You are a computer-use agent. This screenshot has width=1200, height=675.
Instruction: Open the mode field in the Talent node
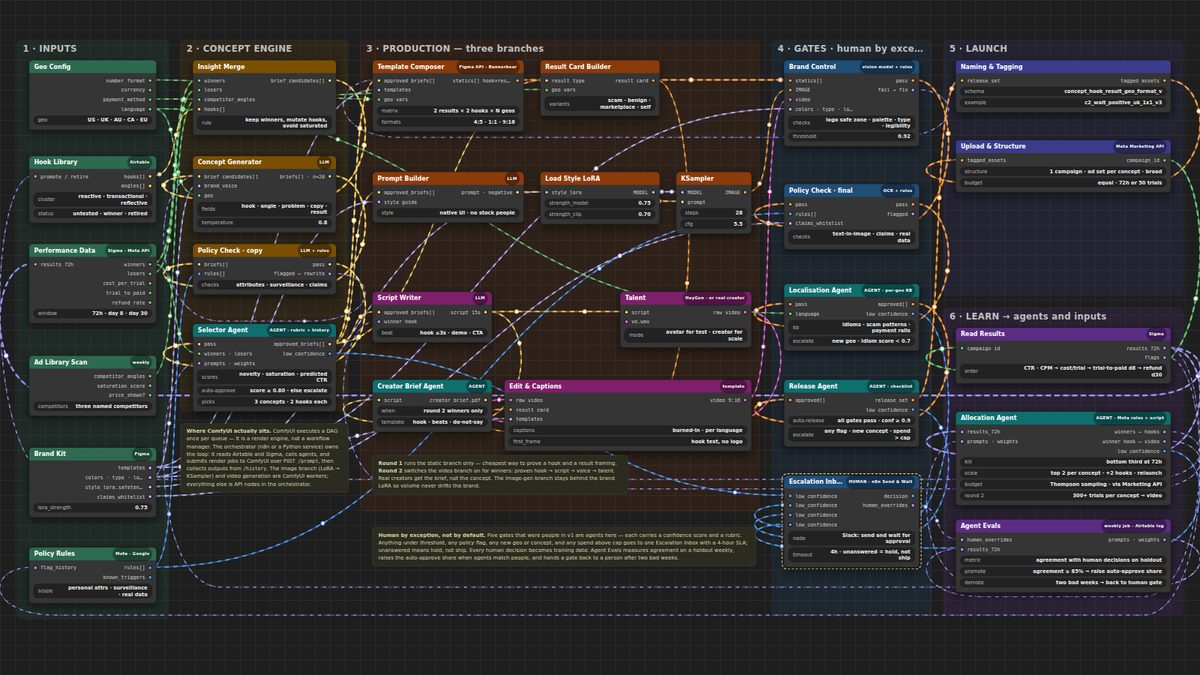pyautogui.click(x=685, y=335)
